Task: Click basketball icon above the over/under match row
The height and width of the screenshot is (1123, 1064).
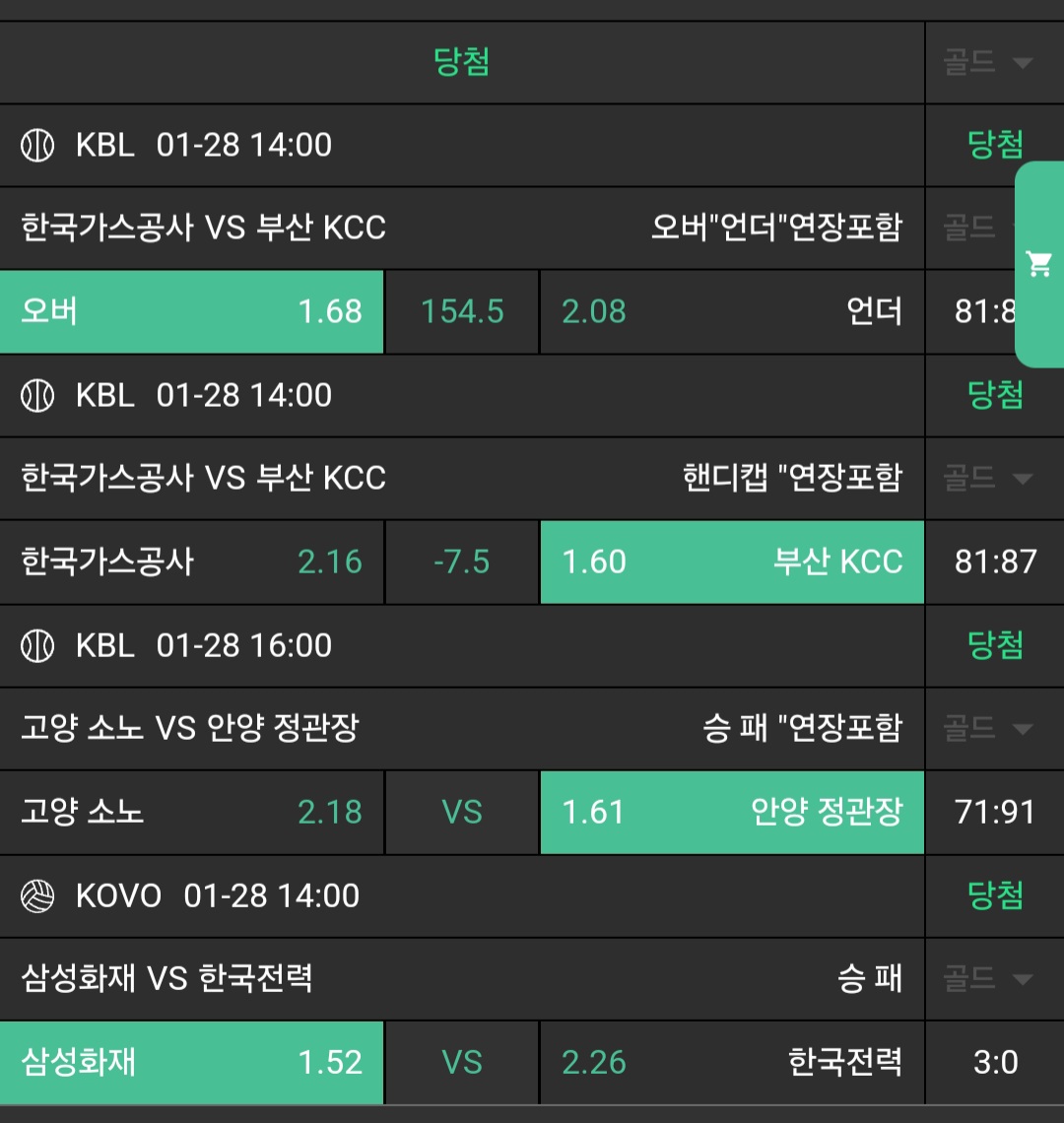Action: click(x=37, y=146)
